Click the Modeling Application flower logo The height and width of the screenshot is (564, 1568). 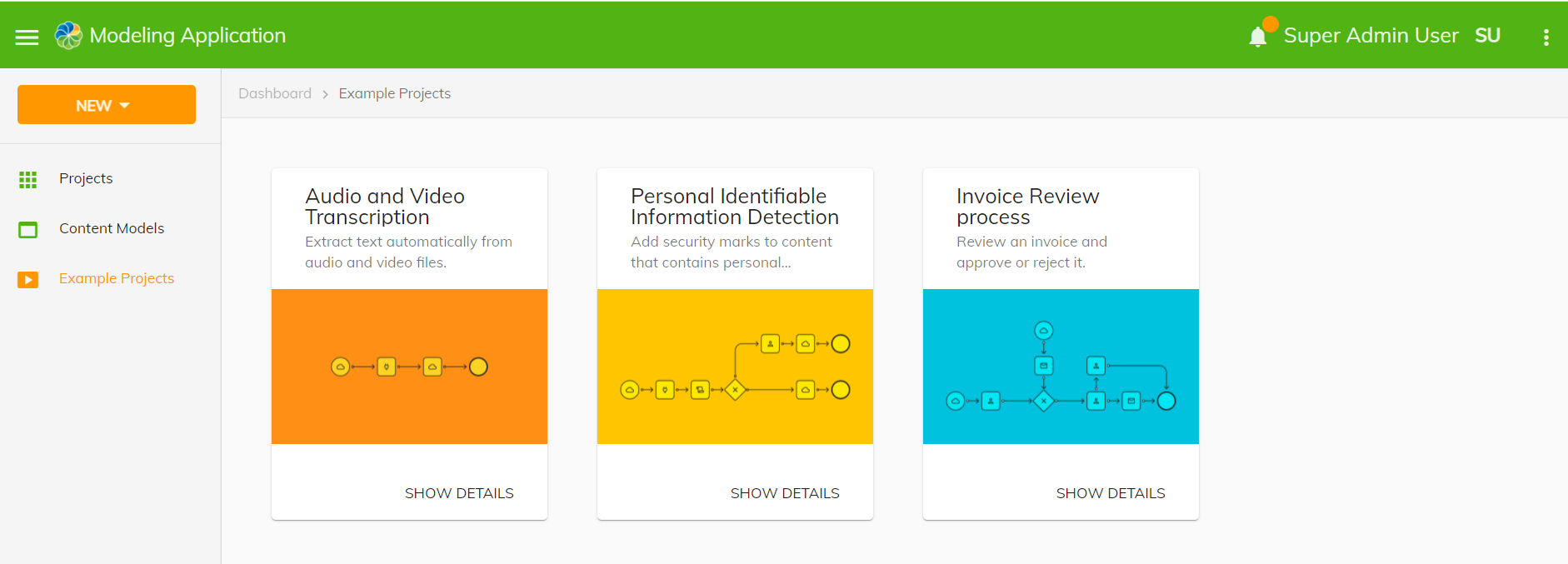click(x=68, y=35)
